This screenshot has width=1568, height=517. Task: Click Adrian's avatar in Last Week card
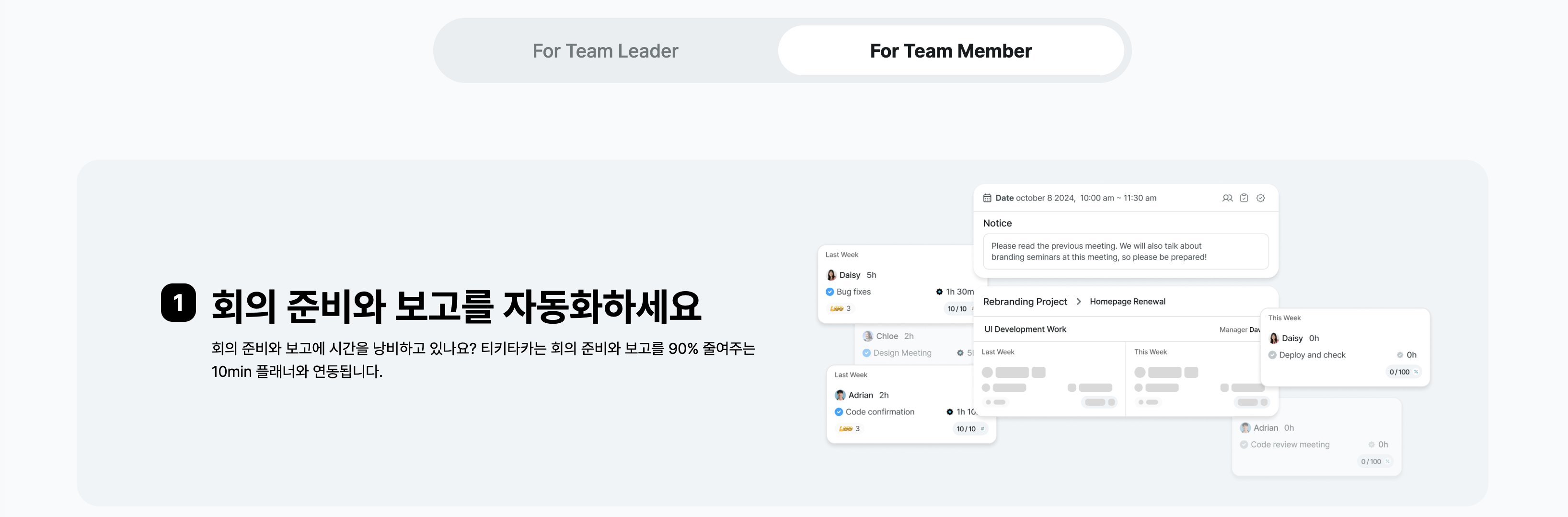[840, 395]
